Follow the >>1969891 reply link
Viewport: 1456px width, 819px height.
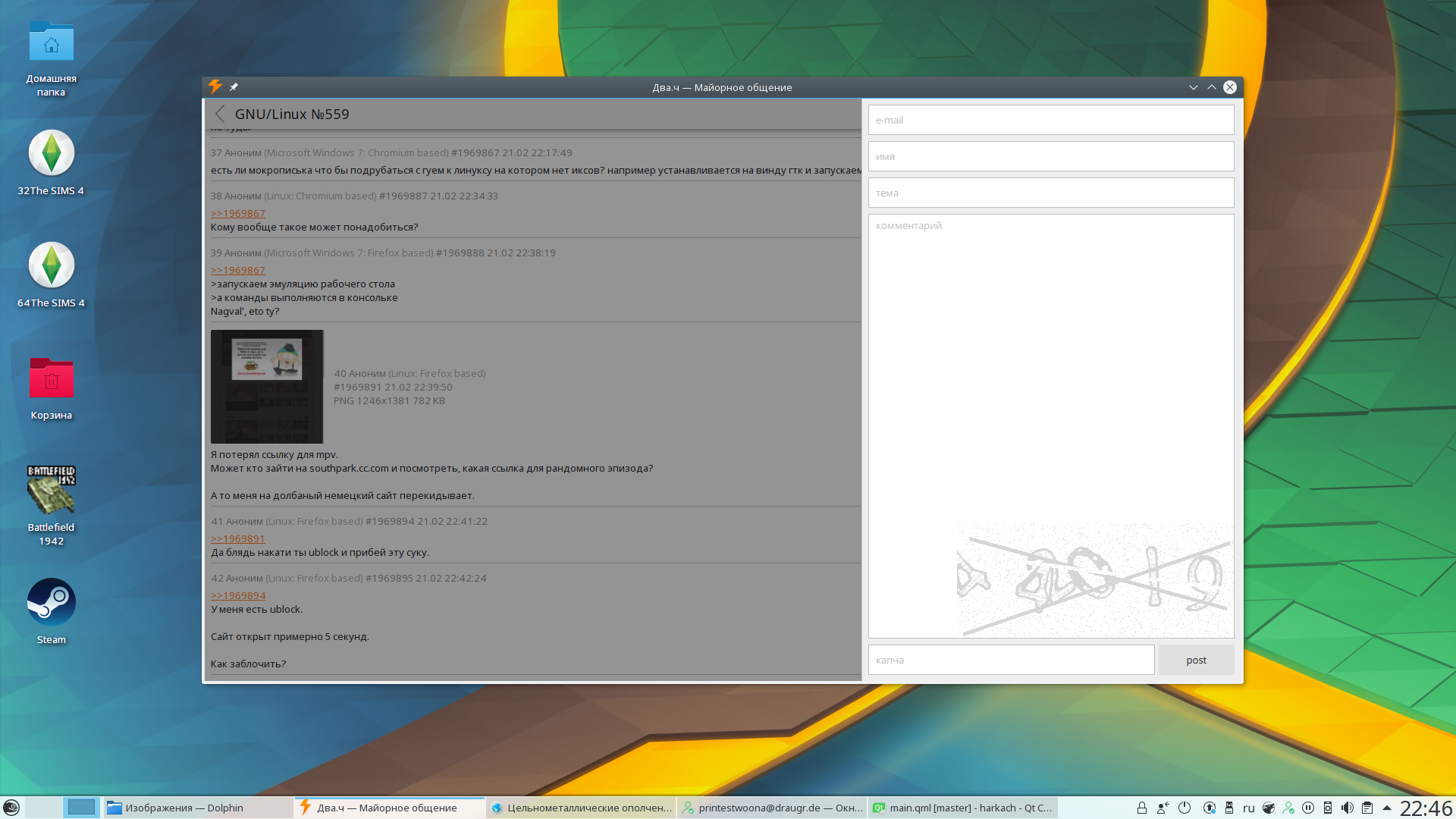238,538
